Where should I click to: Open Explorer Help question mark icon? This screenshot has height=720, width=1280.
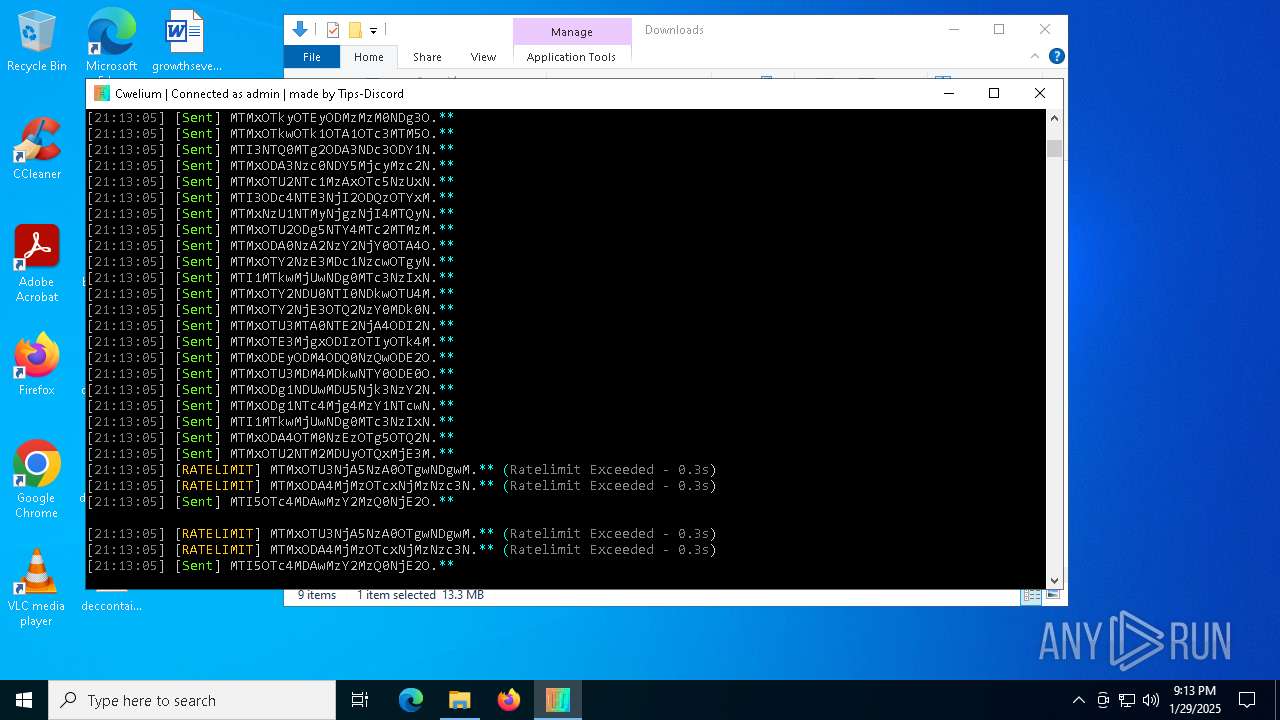1056,56
